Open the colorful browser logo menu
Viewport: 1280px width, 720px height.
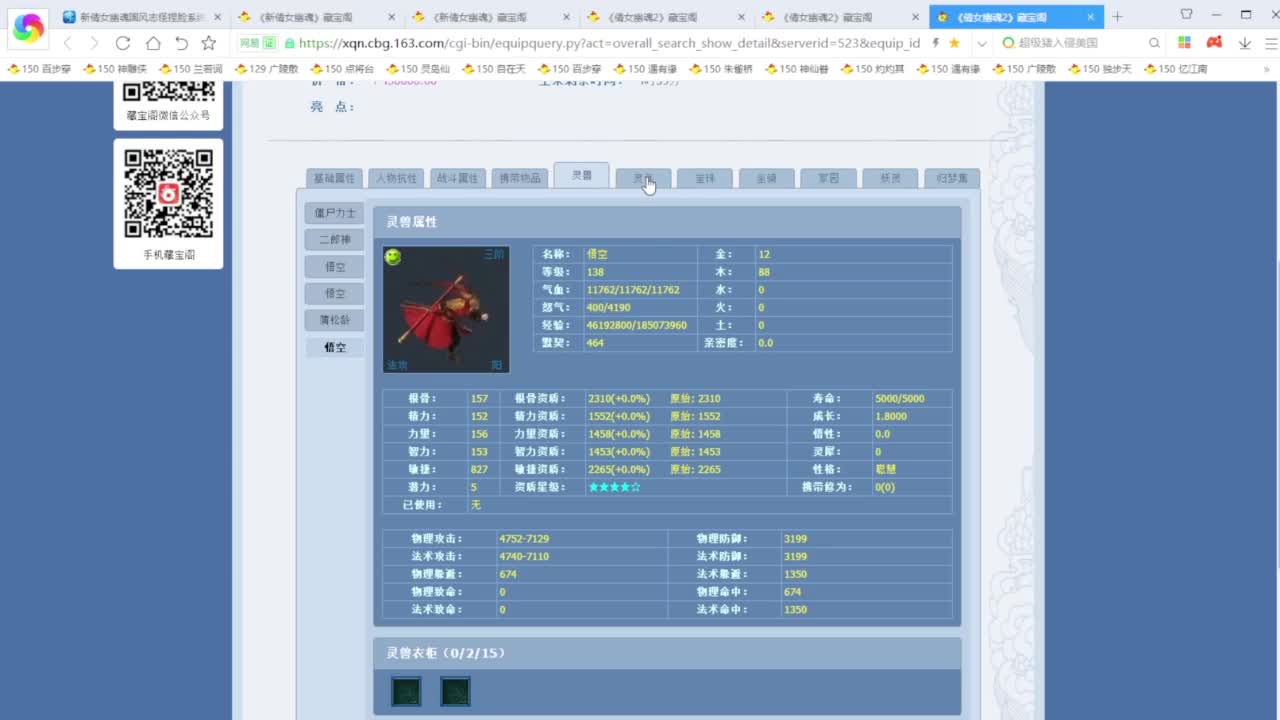click(28, 28)
